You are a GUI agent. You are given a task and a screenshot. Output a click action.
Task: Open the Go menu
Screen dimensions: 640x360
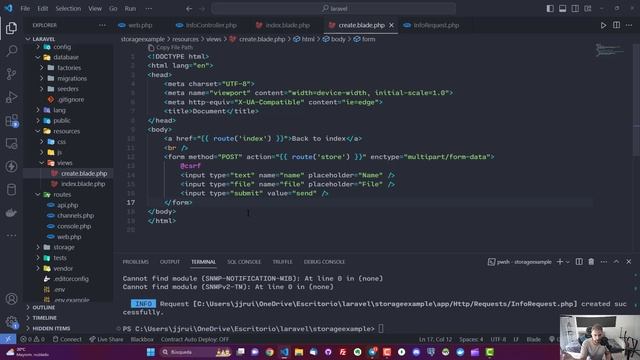pyautogui.click(x=113, y=9)
